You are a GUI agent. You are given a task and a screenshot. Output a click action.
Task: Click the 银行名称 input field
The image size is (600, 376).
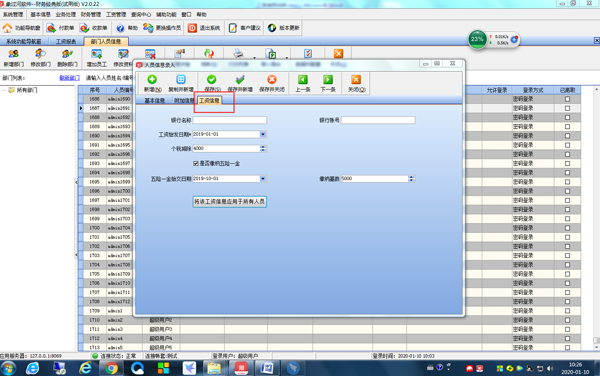[230, 120]
